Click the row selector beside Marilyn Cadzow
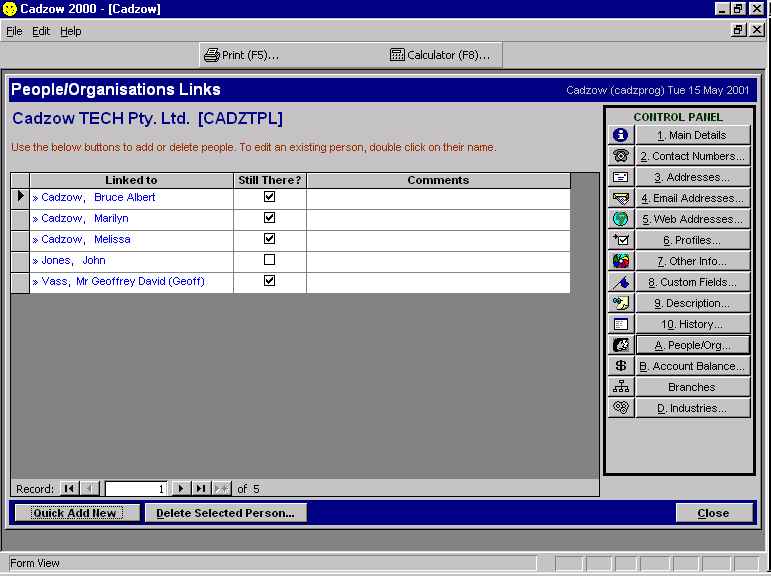 [20, 218]
